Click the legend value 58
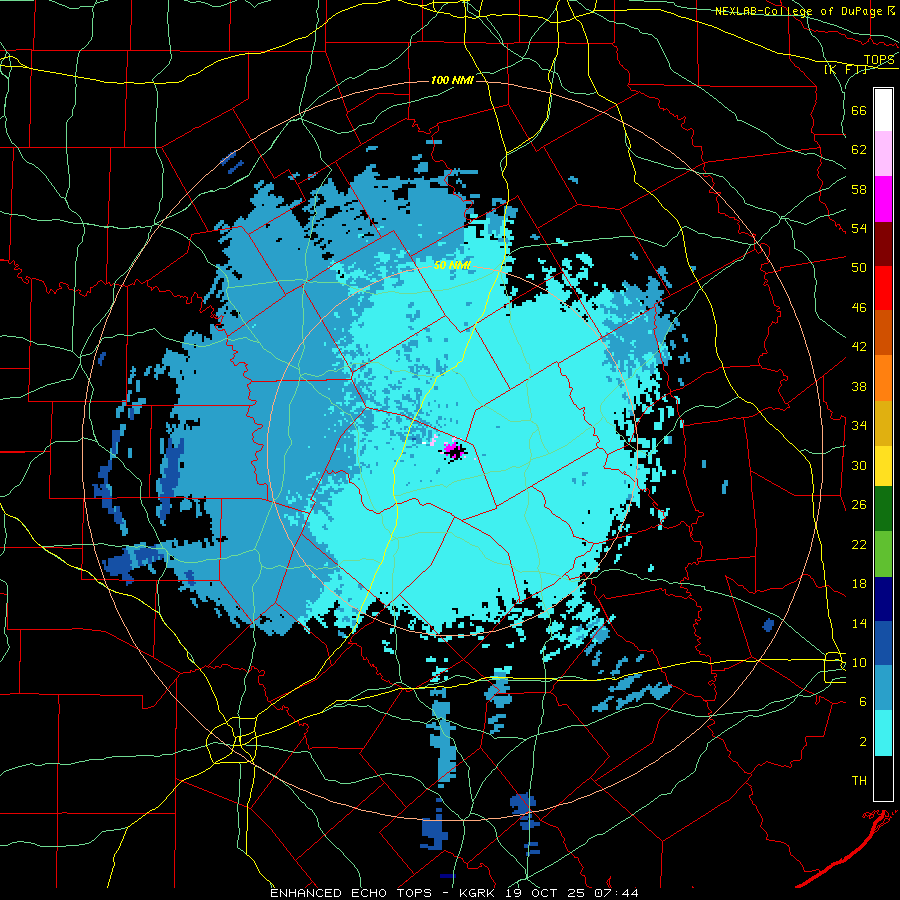 click(859, 189)
